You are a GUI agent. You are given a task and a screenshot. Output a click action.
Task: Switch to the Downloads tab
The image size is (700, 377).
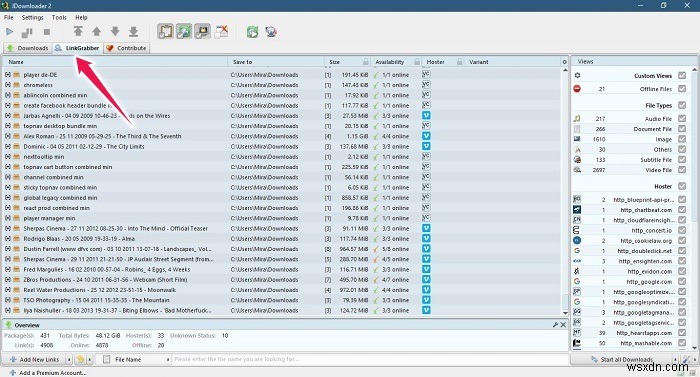28,48
